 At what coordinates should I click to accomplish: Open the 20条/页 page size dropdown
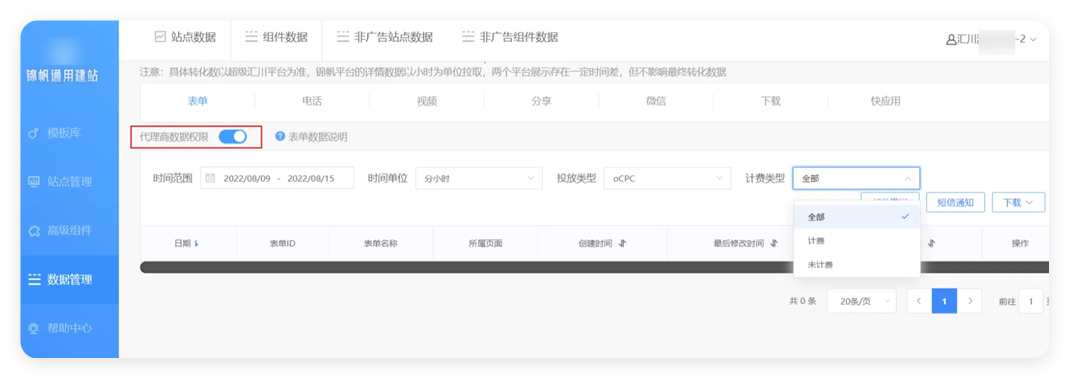point(862,301)
